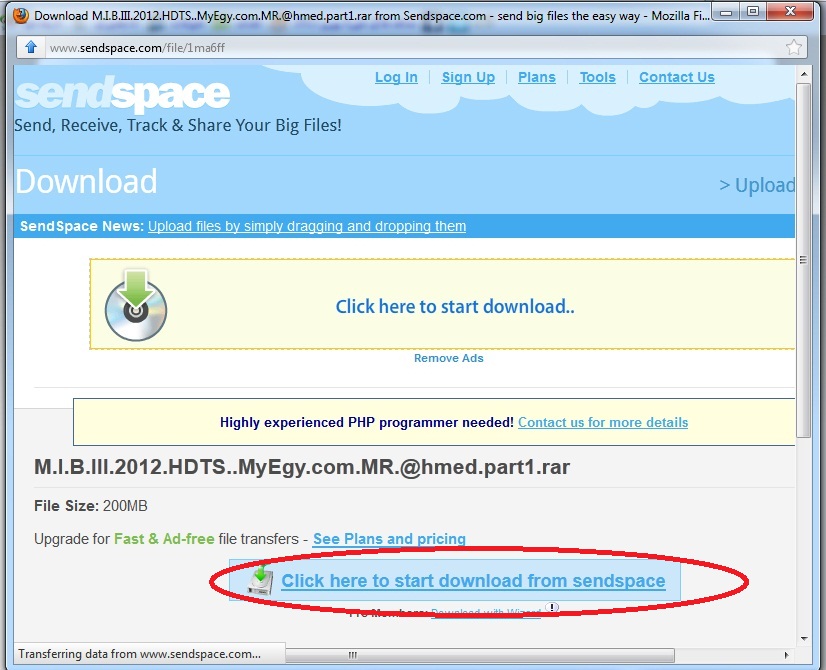Click the Firefox icon in title bar

click(x=19, y=15)
